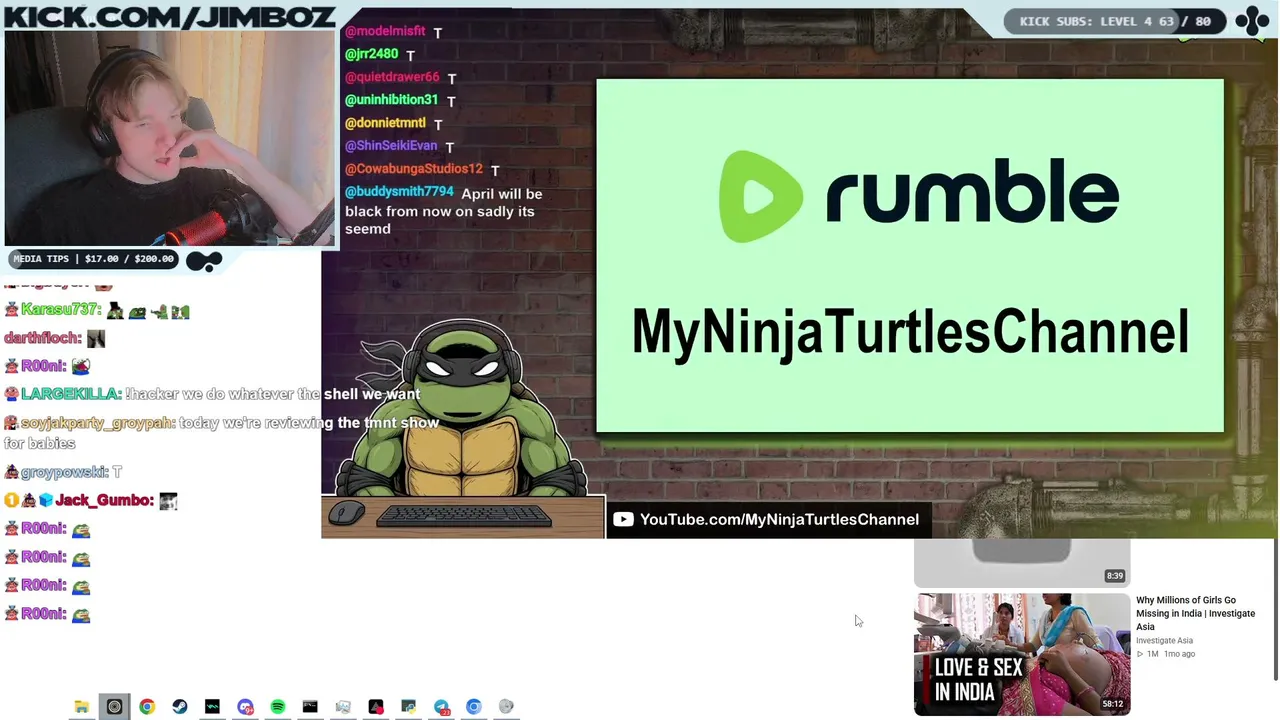Click username Karasu737 in Kick chat
The image size is (1280, 720).
[61, 310]
